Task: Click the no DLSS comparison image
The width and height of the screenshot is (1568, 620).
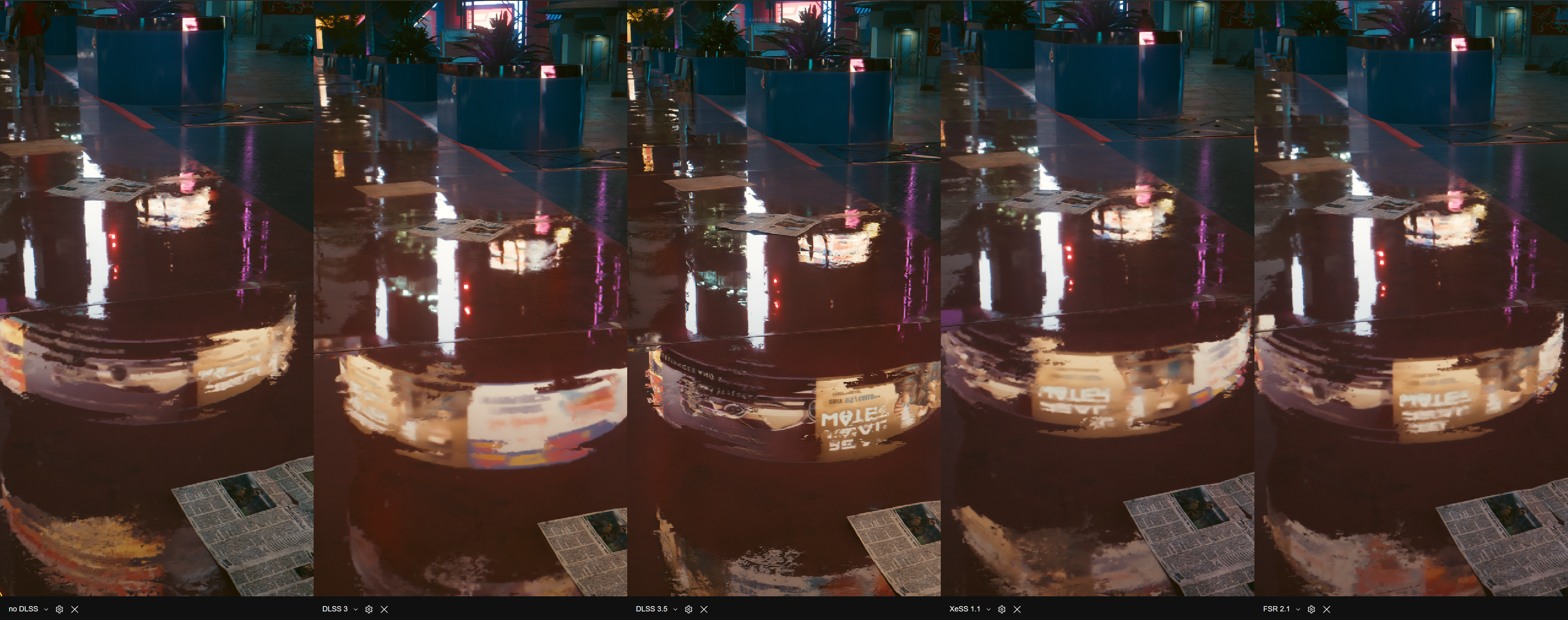Action: coord(156,299)
